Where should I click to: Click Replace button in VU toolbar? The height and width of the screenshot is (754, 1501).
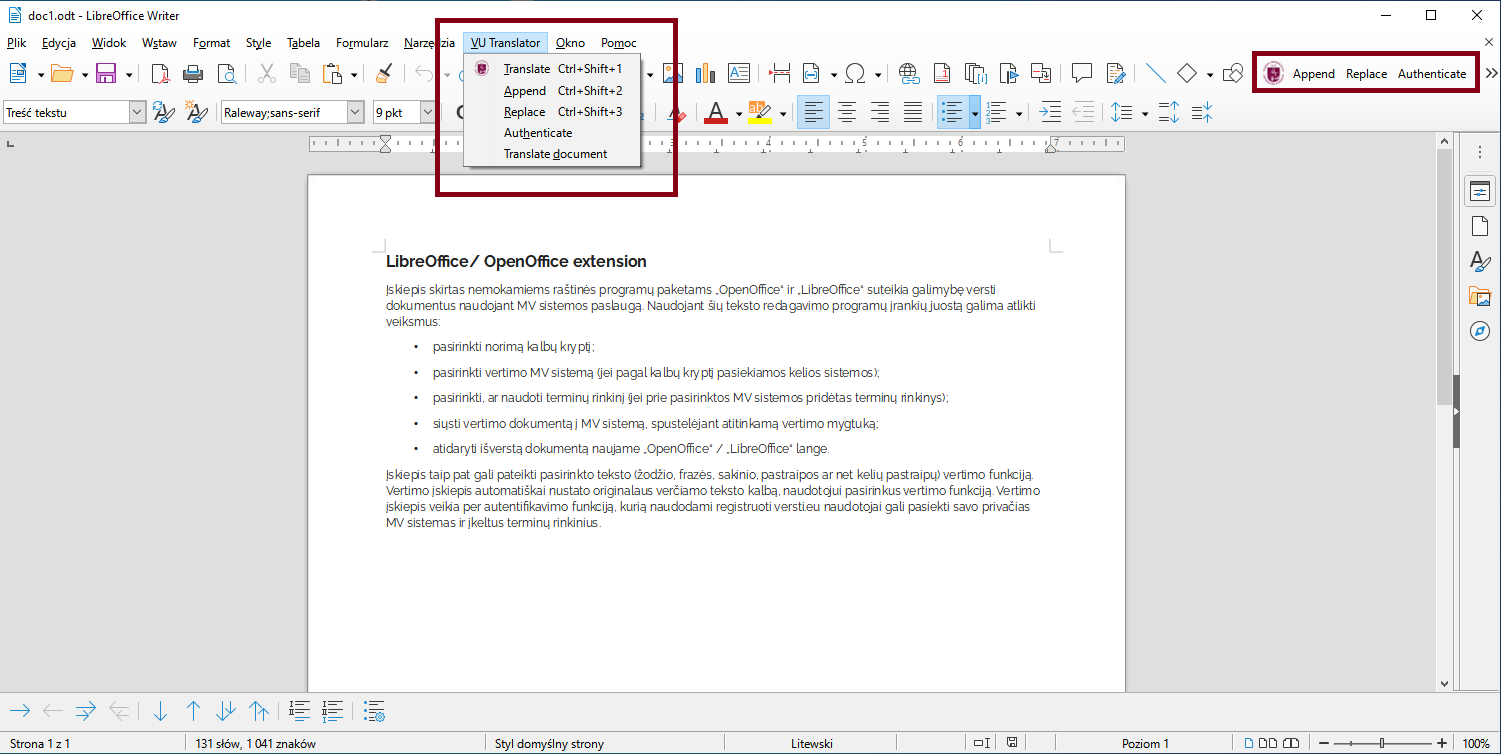click(x=1366, y=73)
